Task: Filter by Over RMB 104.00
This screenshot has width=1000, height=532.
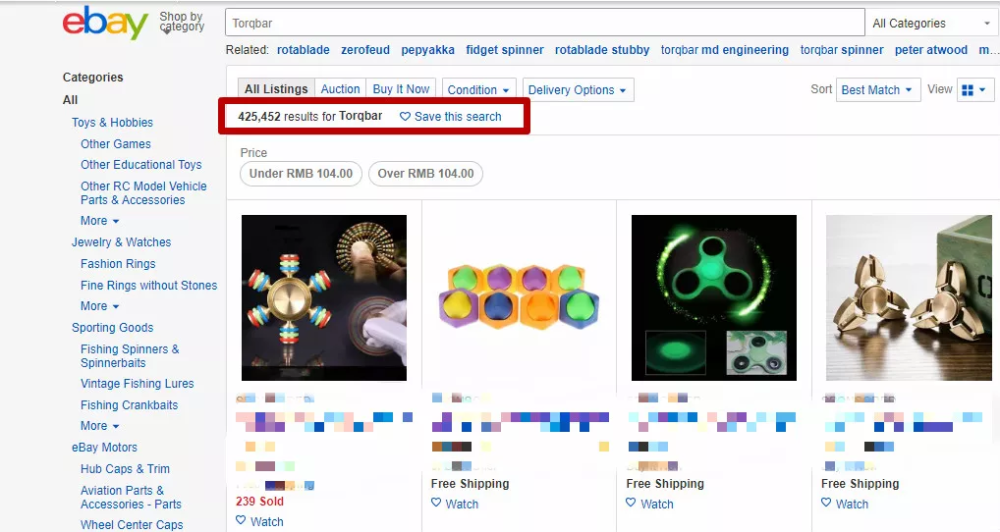Action: click(x=425, y=174)
